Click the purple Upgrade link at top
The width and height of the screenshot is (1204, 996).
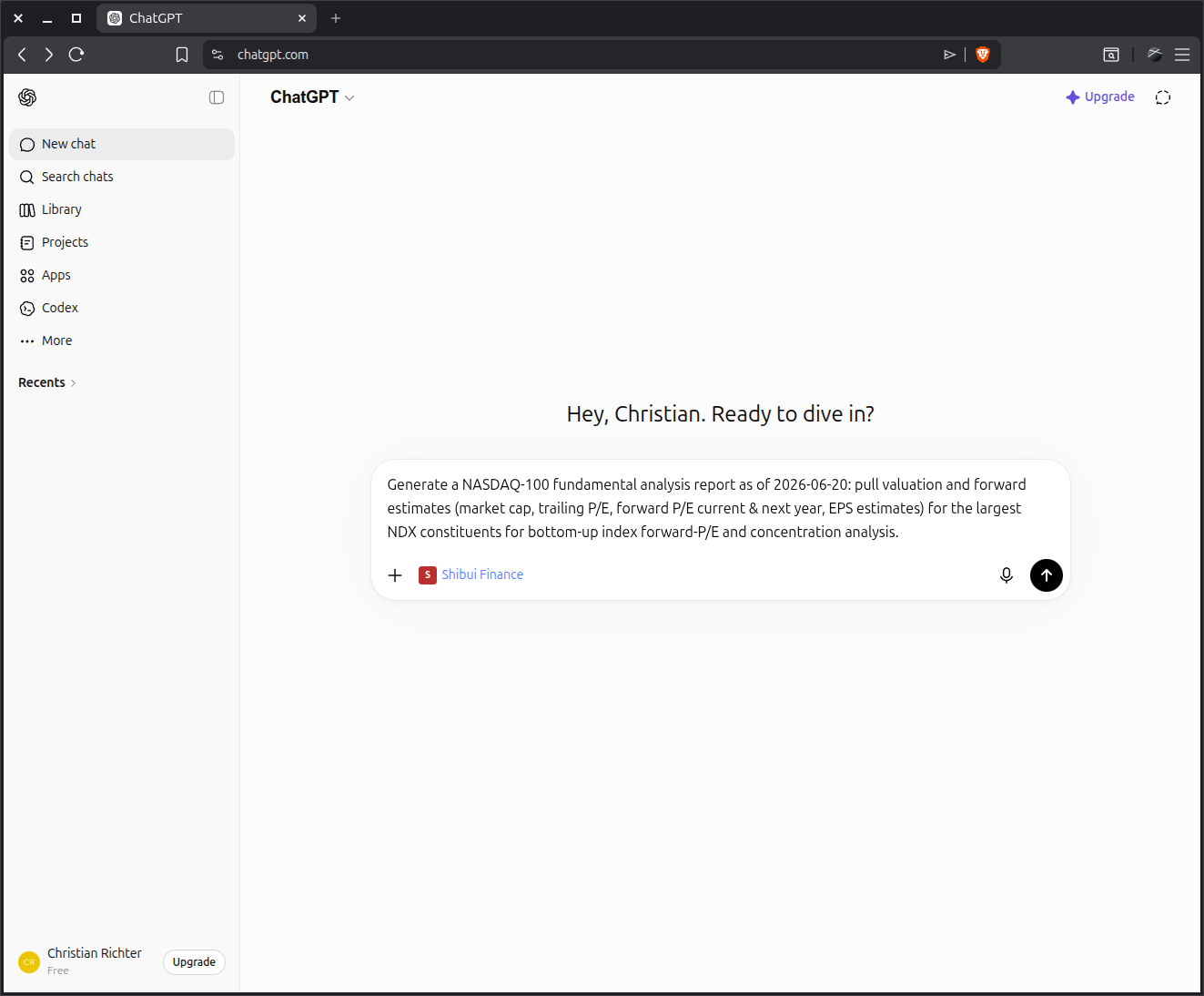1100,97
